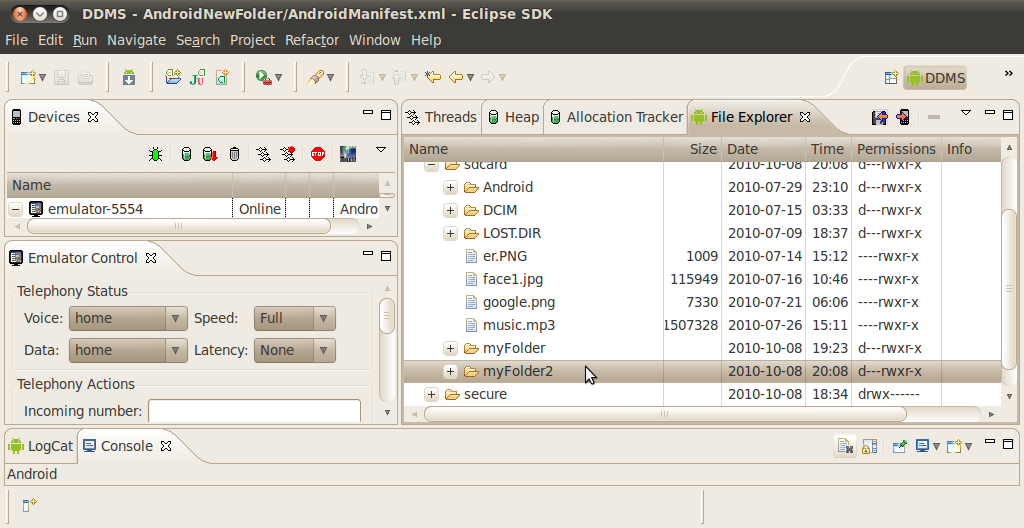Click the Date column header
Screen dimensions: 1024x528
point(763,150)
